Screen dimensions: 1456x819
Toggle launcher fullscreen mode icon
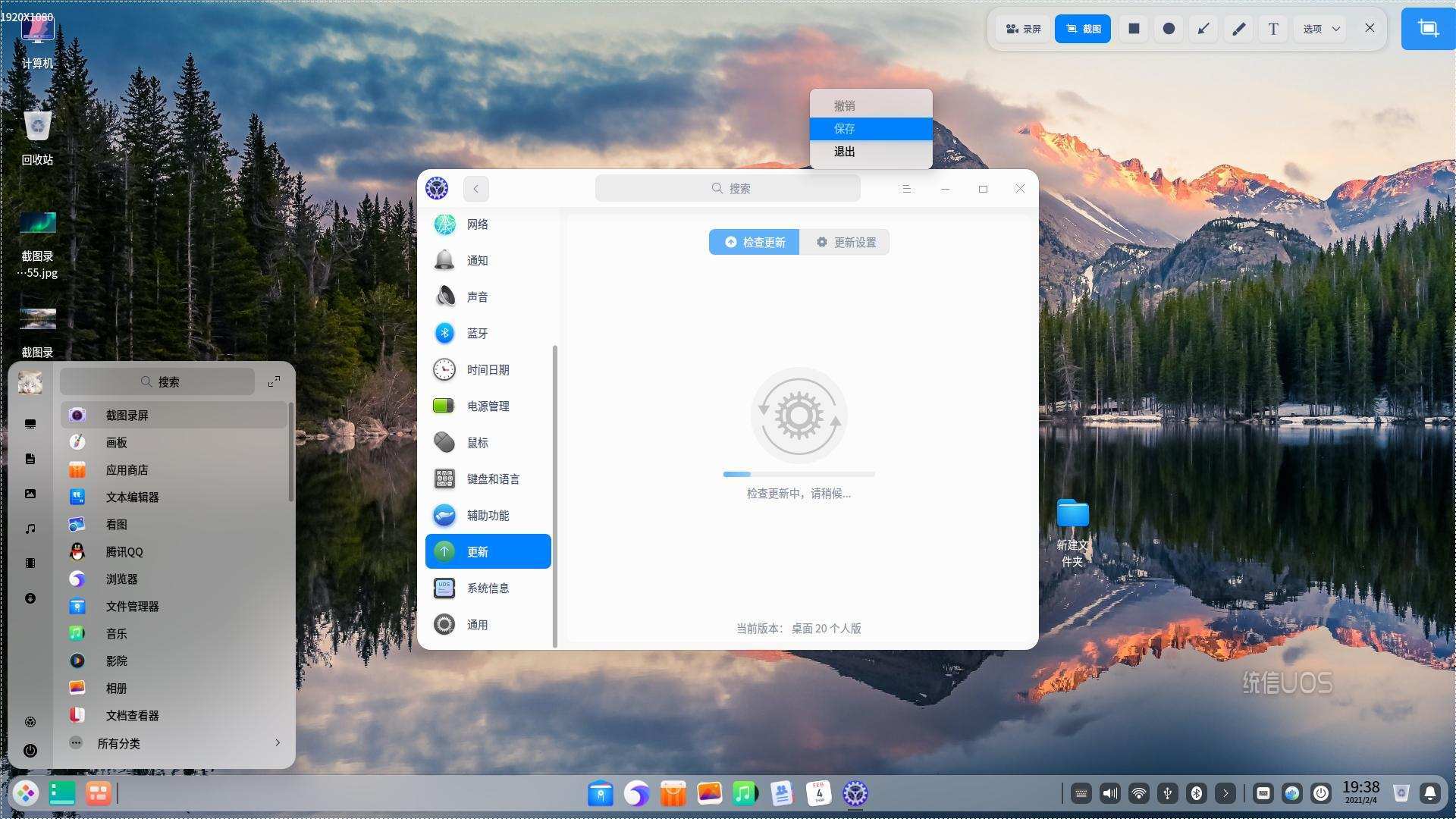[x=274, y=381]
